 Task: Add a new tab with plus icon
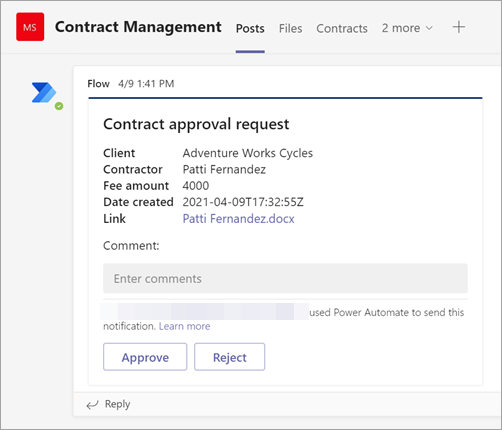[x=459, y=27]
